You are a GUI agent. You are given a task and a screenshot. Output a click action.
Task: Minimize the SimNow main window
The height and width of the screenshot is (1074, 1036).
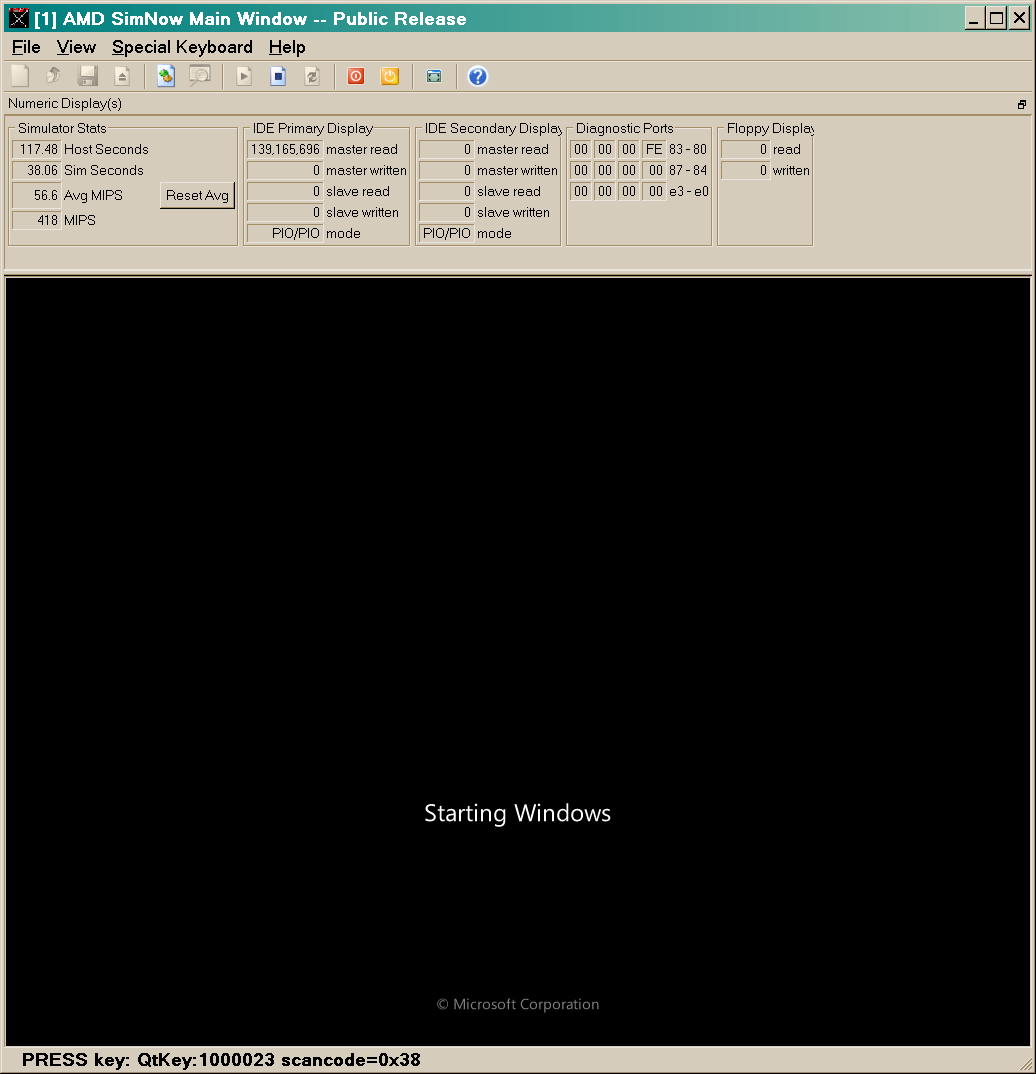974,18
